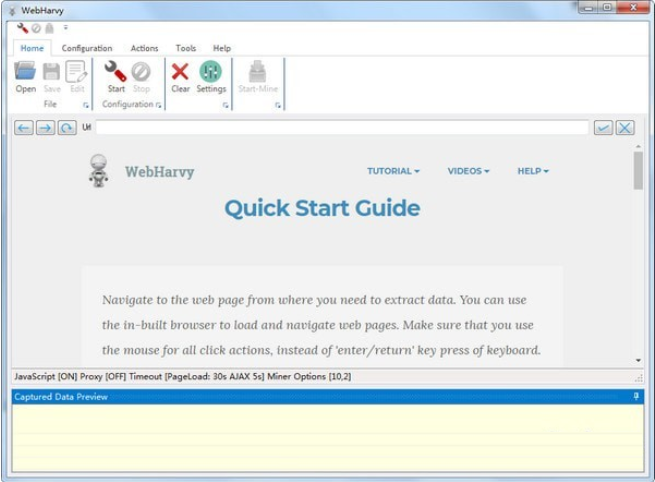Pin the Captured Data Preview panel

pyautogui.click(x=637, y=397)
